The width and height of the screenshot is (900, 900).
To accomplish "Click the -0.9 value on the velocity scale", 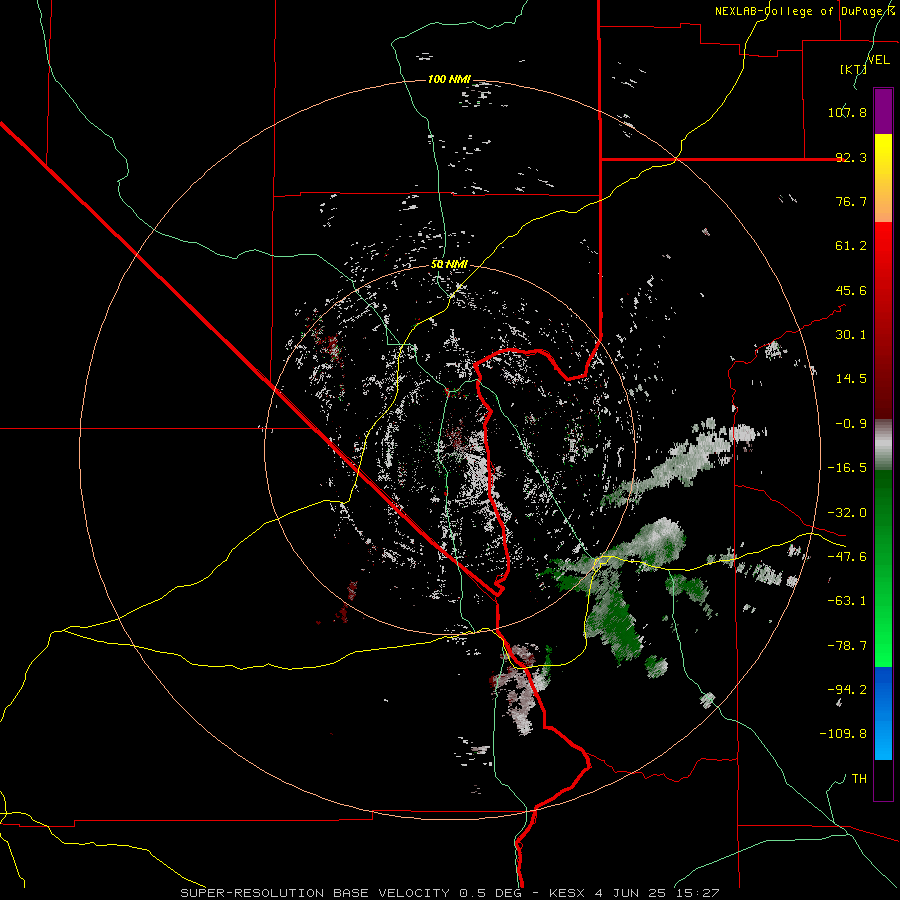I will coord(851,424).
